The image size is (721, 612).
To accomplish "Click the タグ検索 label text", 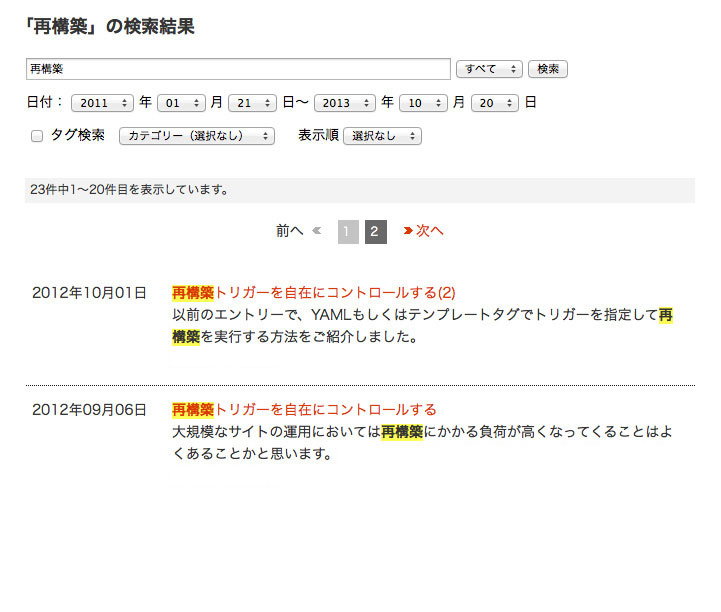I will pyautogui.click(x=77, y=136).
